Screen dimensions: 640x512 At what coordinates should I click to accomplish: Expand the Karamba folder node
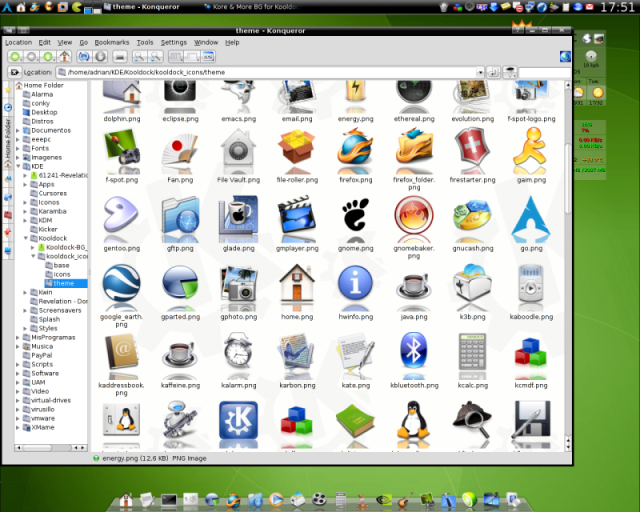point(25,211)
